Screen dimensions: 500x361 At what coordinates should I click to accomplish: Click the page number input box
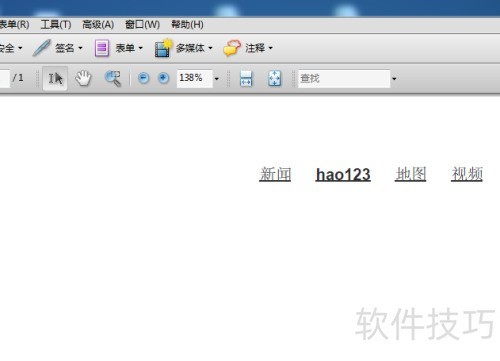pos(4,79)
